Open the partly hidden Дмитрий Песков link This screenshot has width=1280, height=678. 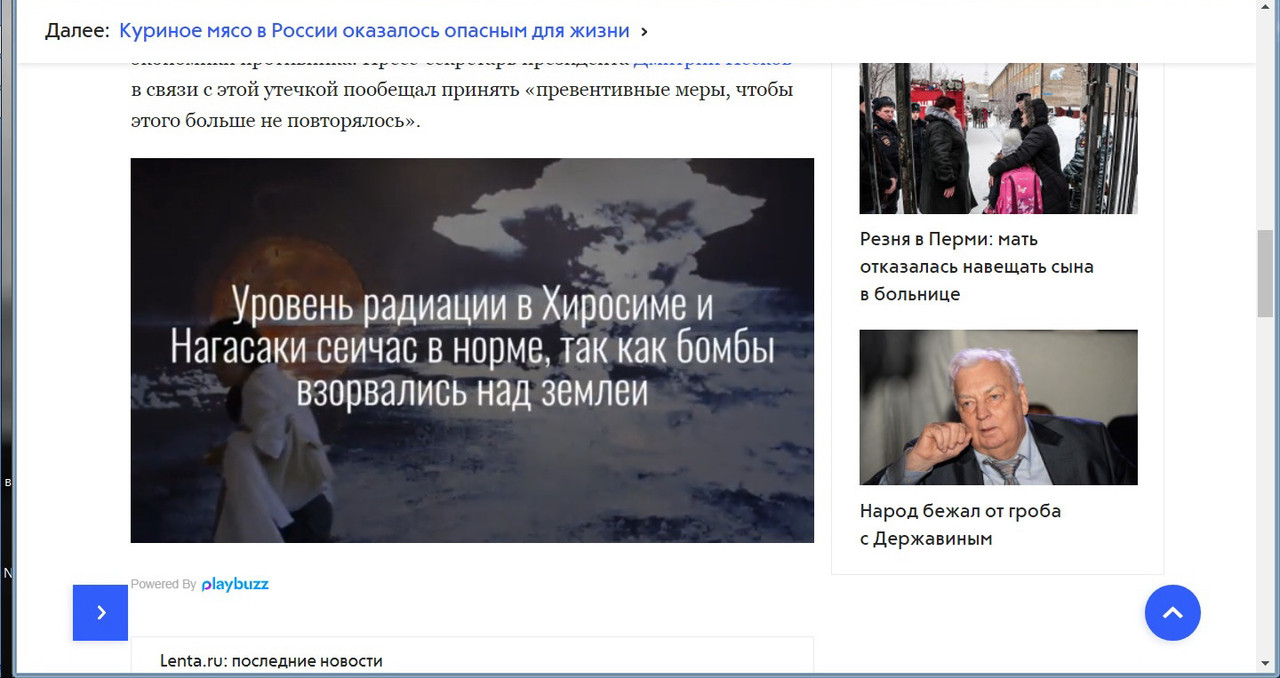coord(712,63)
